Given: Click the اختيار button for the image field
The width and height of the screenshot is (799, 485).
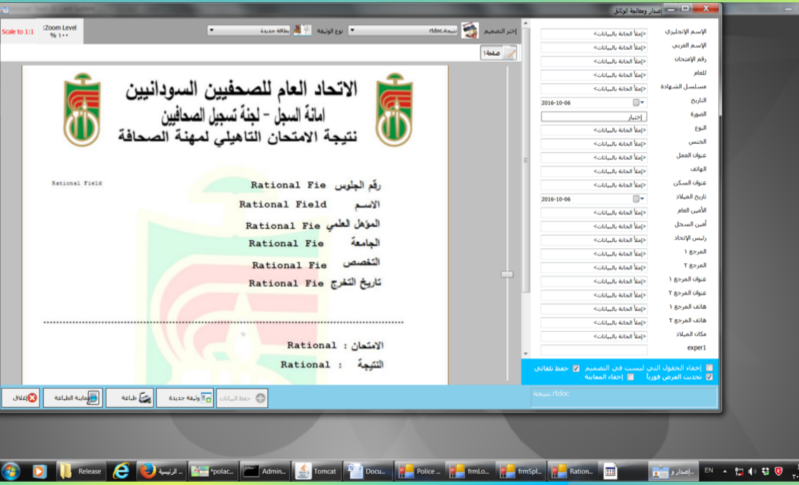Looking at the screenshot, I should pos(594,116).
